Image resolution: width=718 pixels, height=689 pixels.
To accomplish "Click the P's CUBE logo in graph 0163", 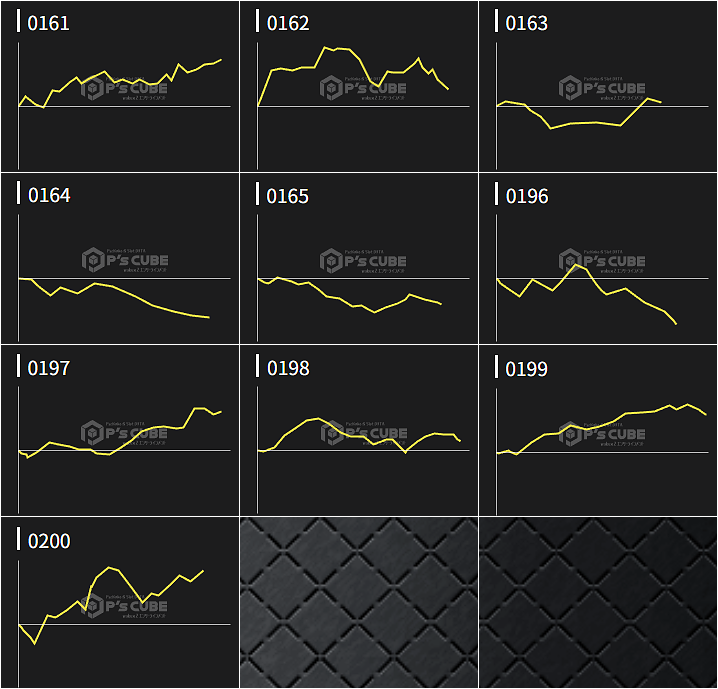I will pos(603,90).
